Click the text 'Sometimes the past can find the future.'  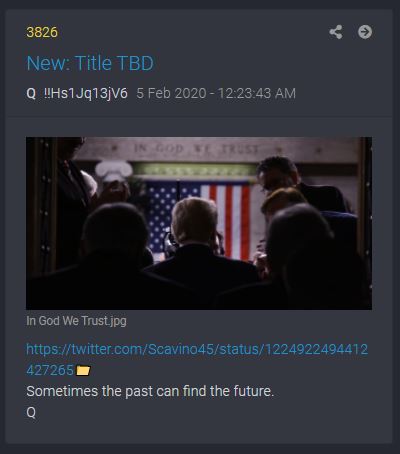(150, 391)
